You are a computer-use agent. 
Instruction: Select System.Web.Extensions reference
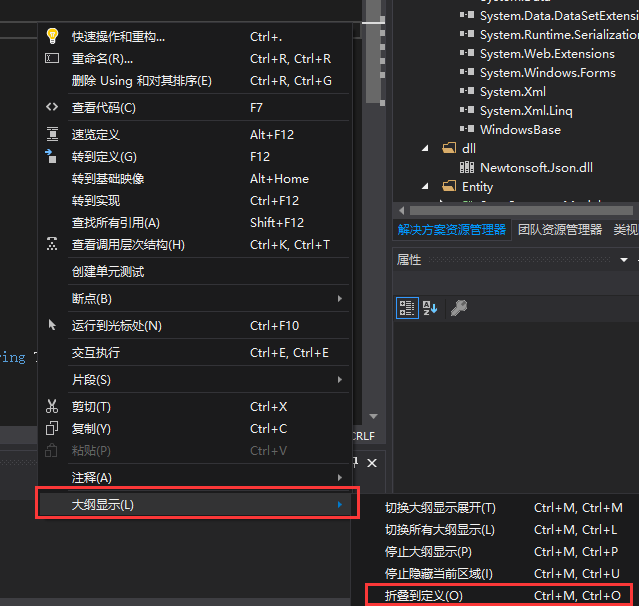point(547,53)
